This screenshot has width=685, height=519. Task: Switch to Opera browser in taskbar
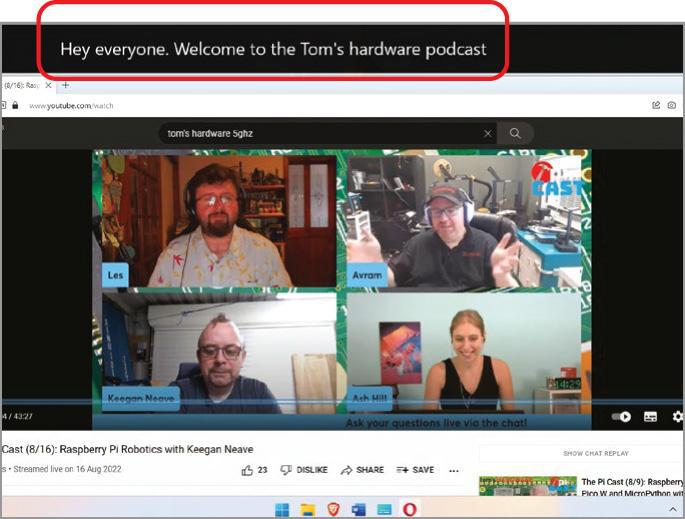[x=410, y=509]
